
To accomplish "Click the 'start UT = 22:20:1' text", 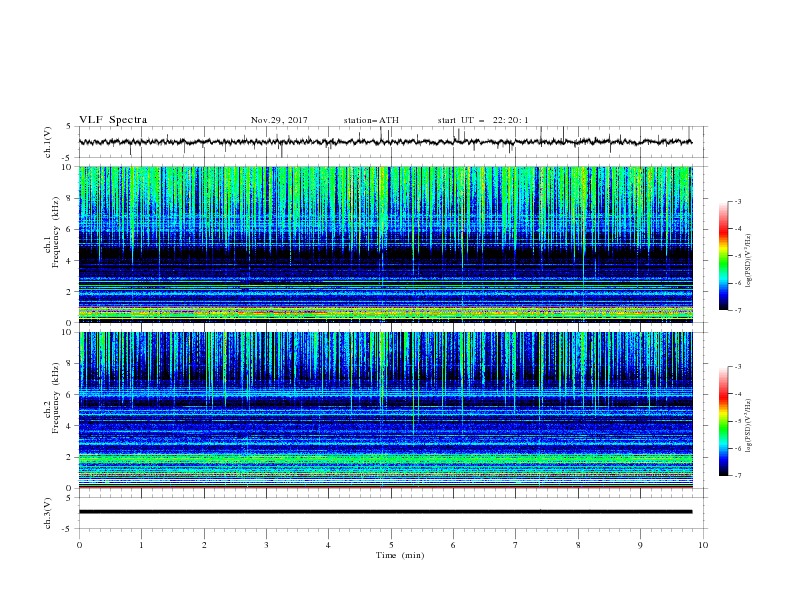I will coord(483,120).
